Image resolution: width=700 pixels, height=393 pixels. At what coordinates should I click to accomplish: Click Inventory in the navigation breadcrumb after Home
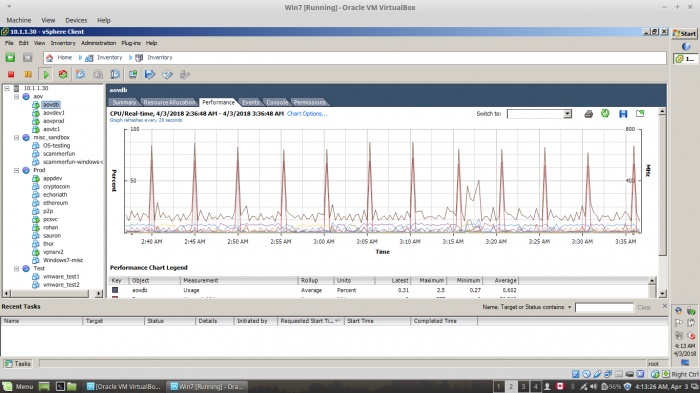109,58
